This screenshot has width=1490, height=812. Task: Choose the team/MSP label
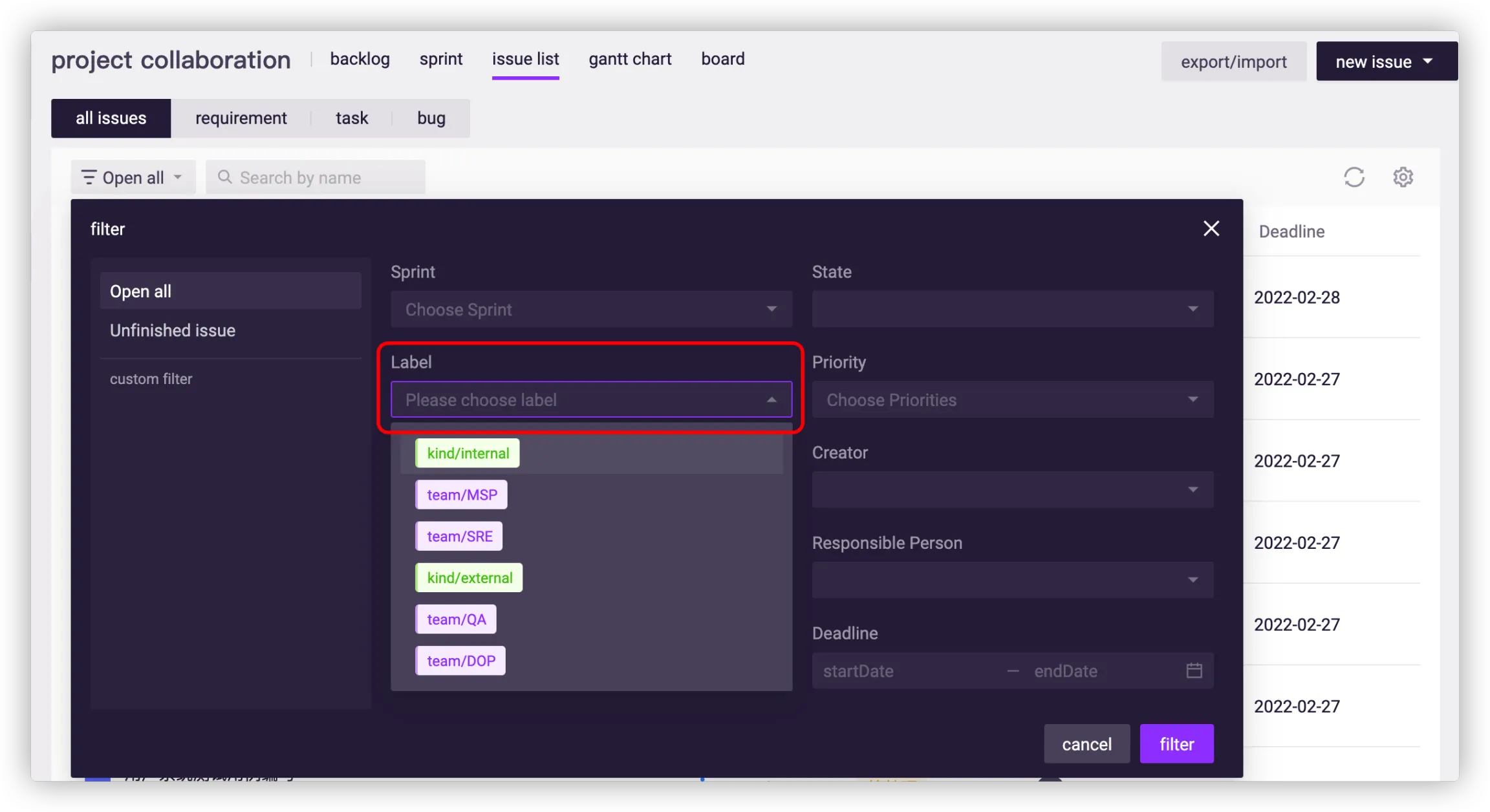[x=461, y=495]
